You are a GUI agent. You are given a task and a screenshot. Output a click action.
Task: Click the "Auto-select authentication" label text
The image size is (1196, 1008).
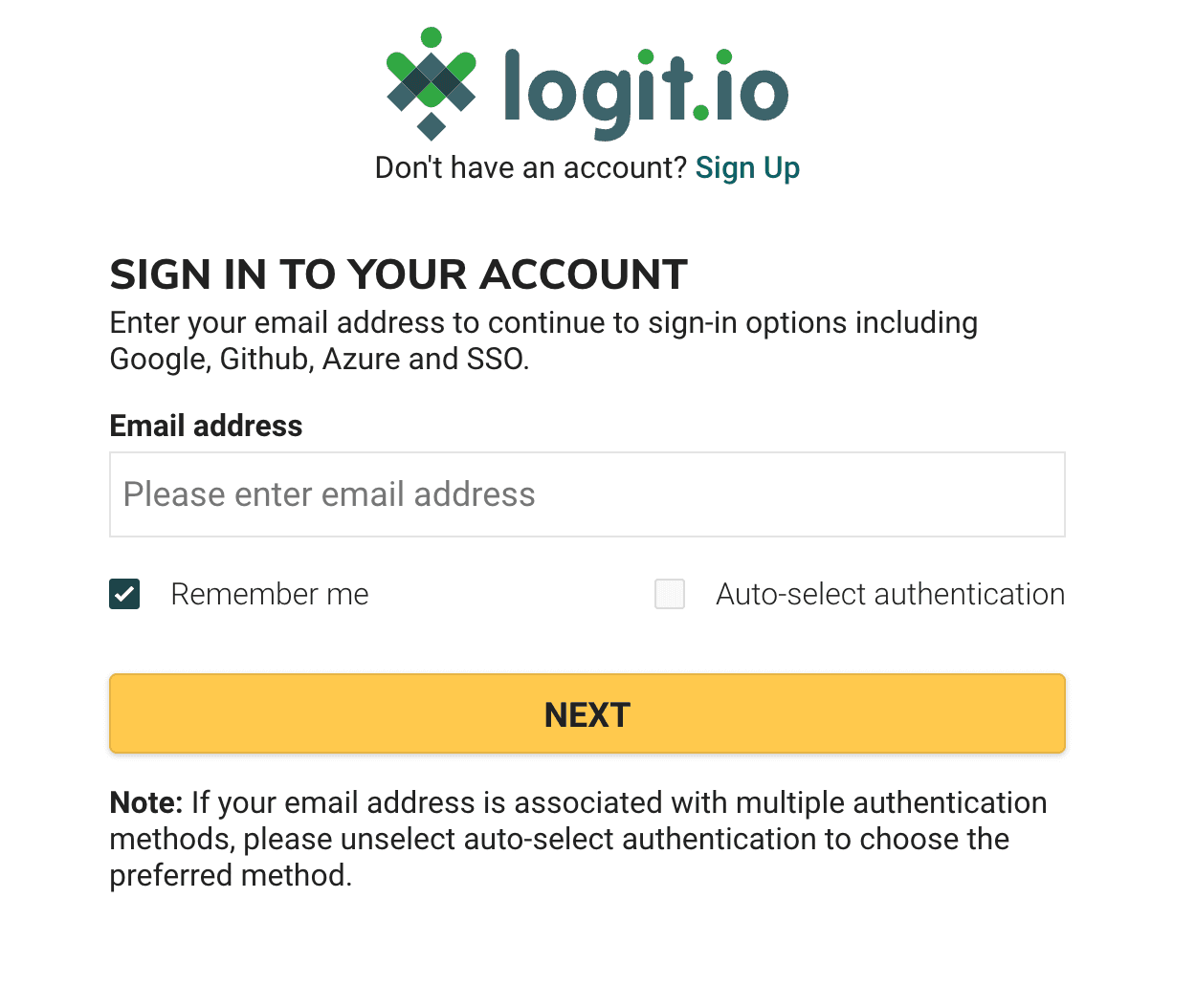[890, 594]
